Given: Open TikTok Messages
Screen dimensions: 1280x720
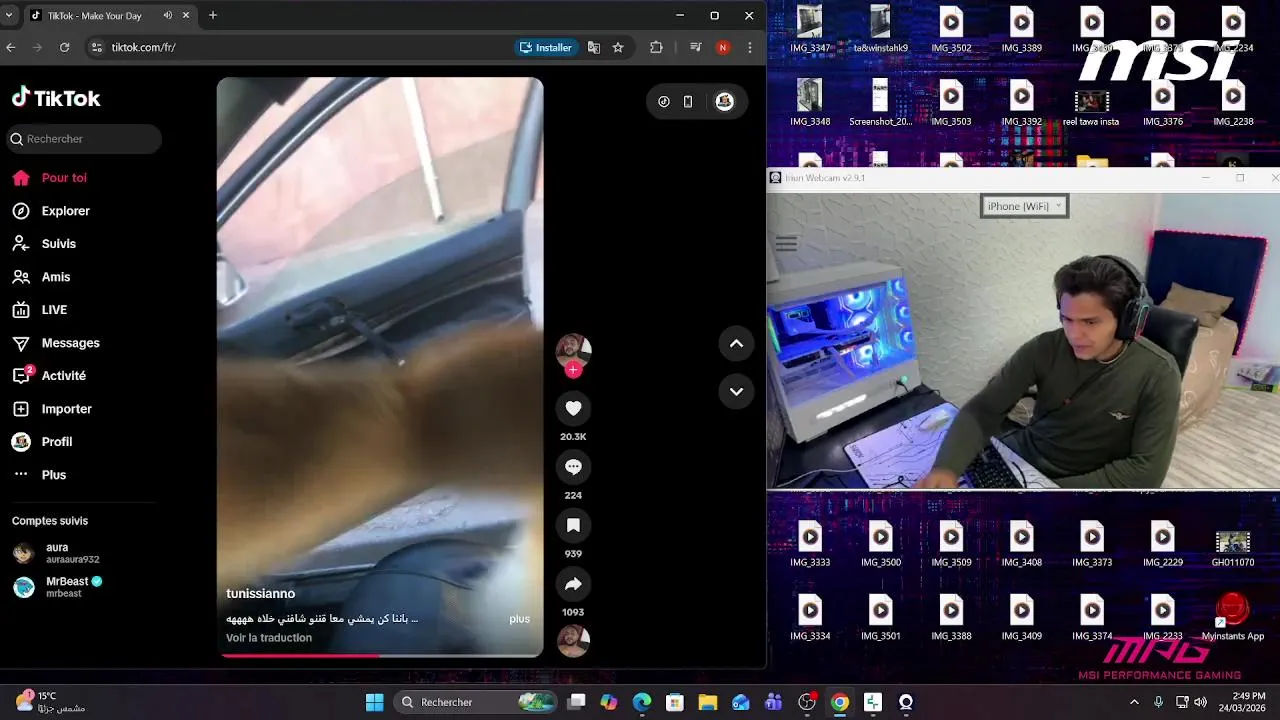Looking at the screenshot, I should click(56, 343).
